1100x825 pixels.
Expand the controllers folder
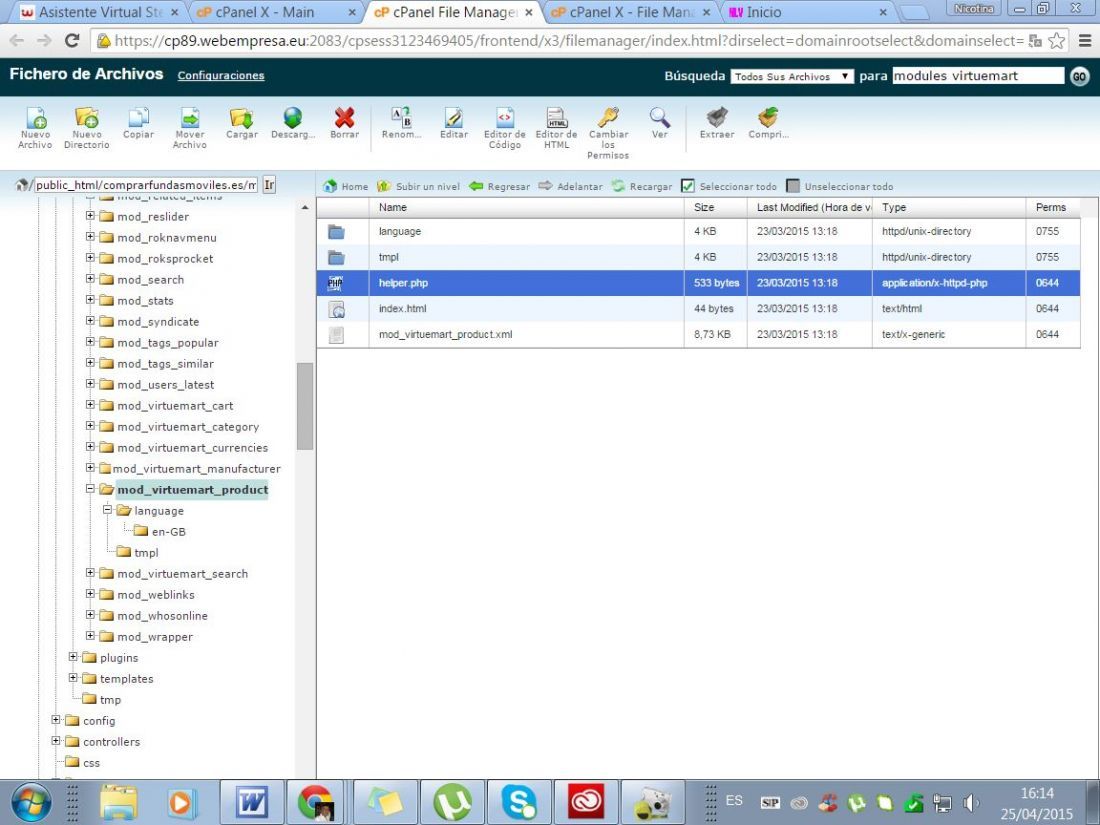click(56, 741)
